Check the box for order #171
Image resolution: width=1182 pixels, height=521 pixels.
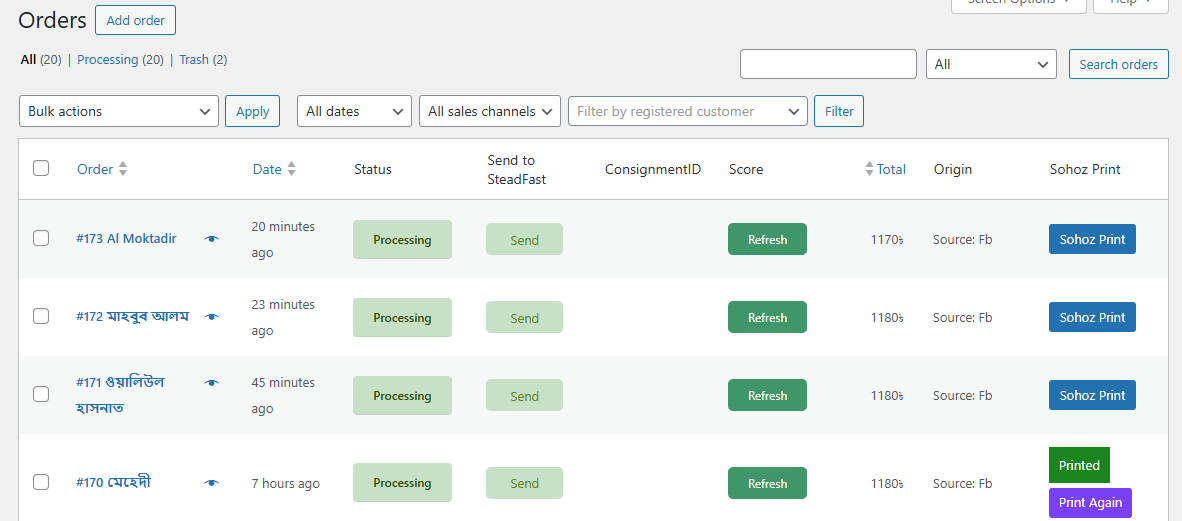click(x=41, y=394)
